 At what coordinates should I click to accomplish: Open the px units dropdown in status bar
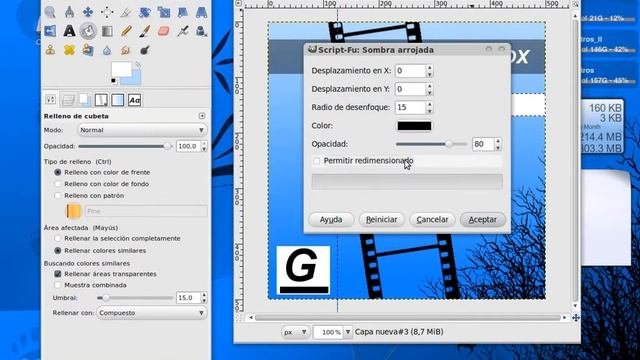295,332
